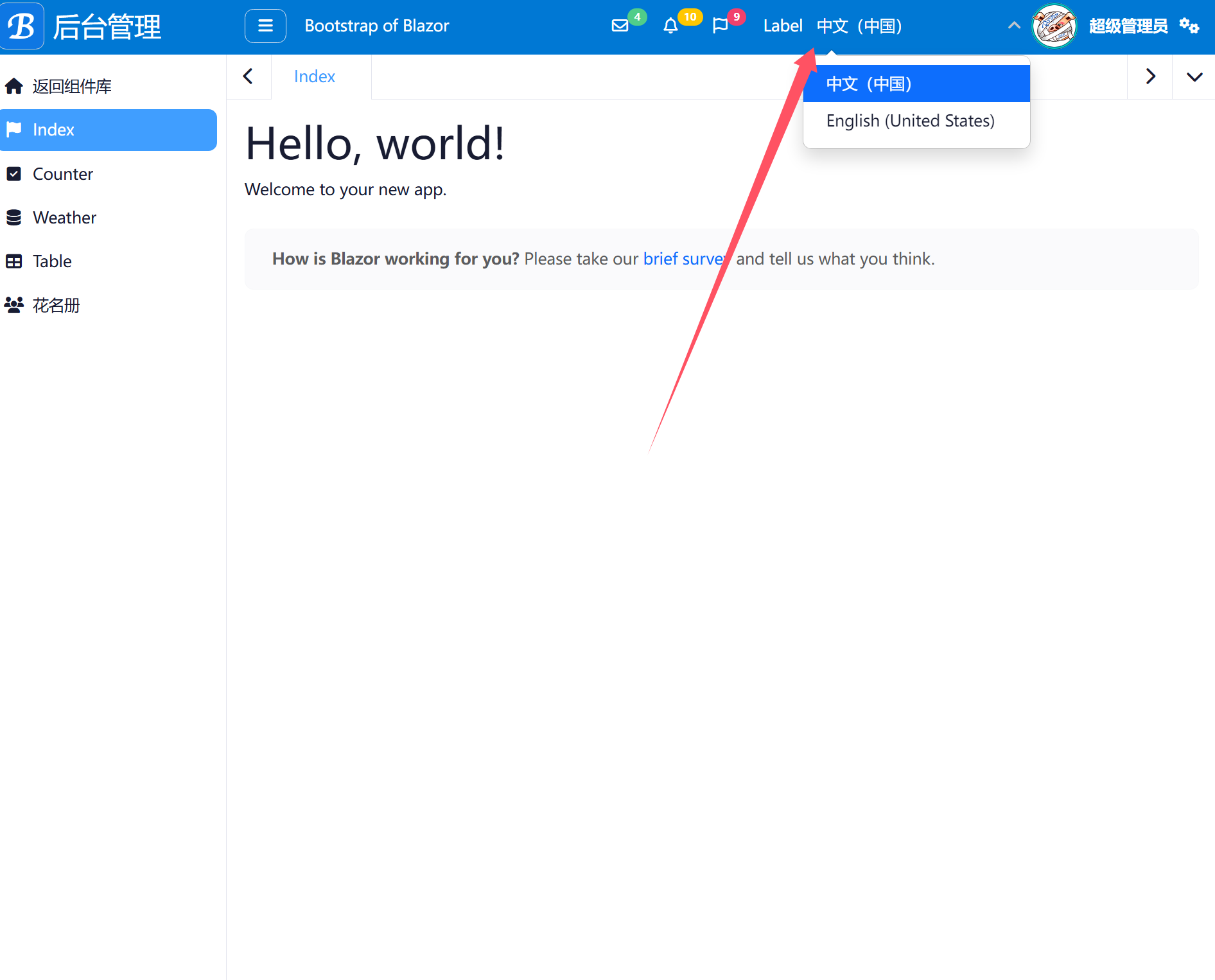Click the home icon in sidebar
1215x980 pixels.
(13, 86)
